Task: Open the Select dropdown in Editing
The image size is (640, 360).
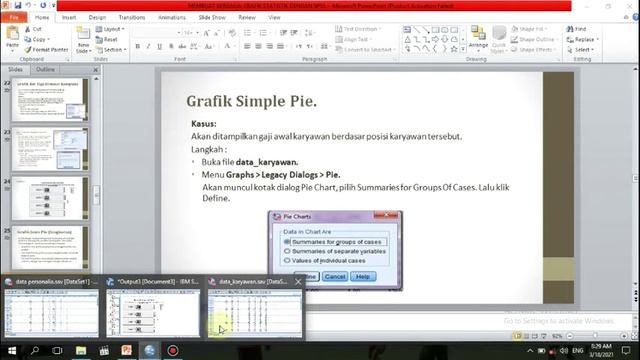Action: 580,49
